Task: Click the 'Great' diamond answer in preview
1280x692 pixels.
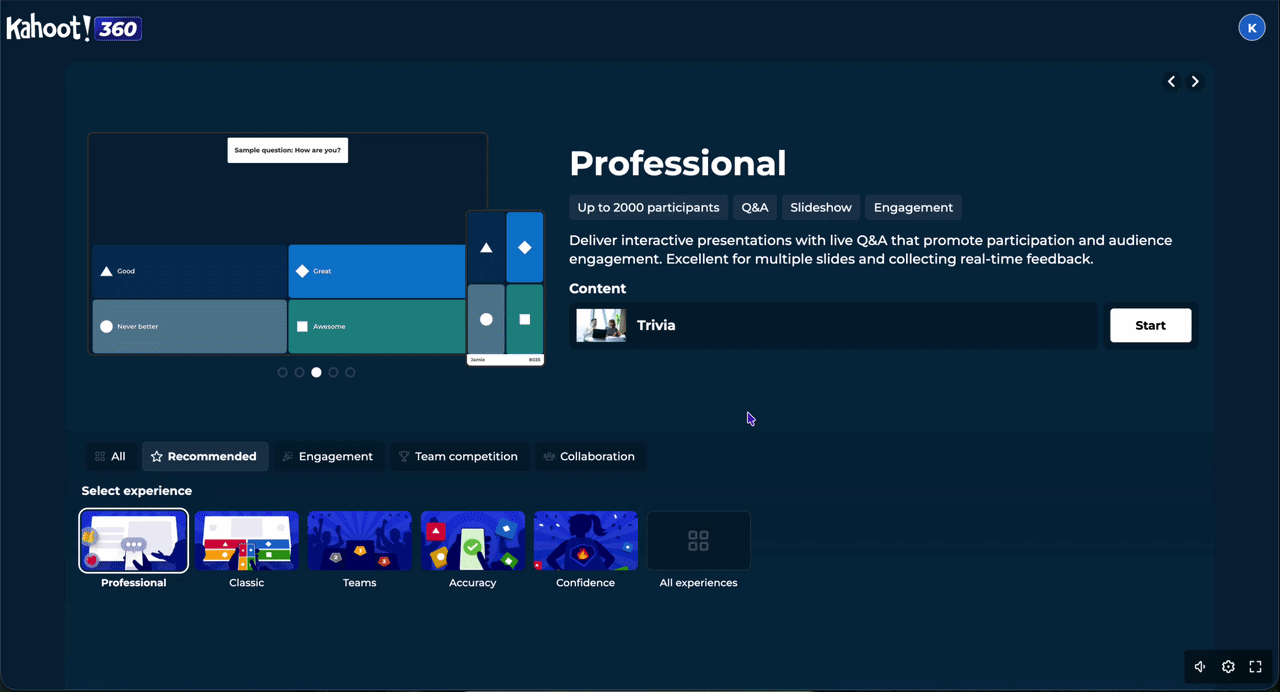Action: (377, 271)
